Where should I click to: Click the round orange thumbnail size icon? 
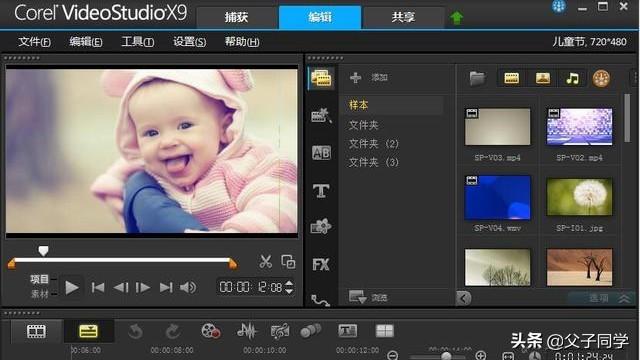tap(601, 78)
